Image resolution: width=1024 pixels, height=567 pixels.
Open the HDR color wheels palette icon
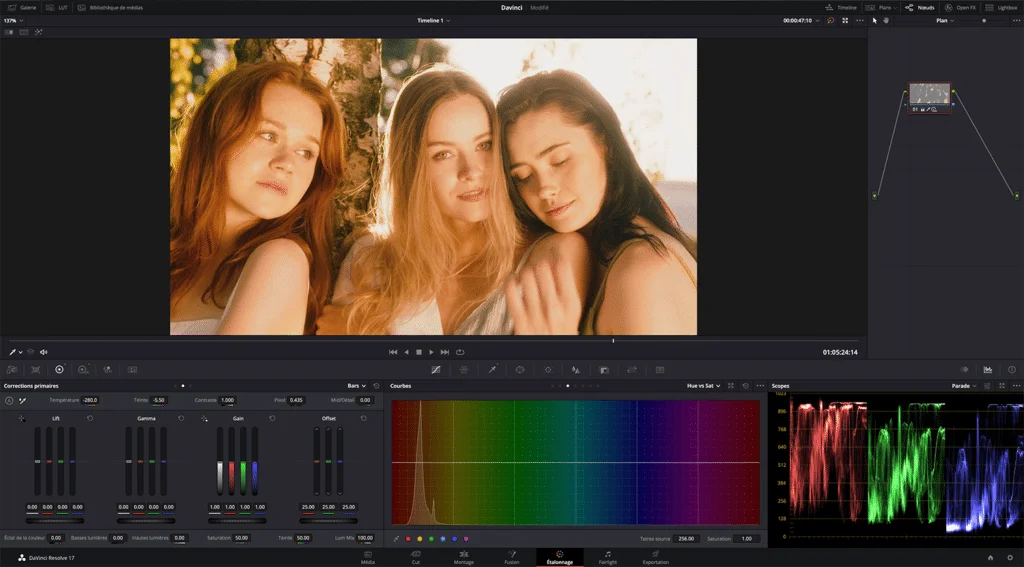pyautogui.click(x=83, y=370)
